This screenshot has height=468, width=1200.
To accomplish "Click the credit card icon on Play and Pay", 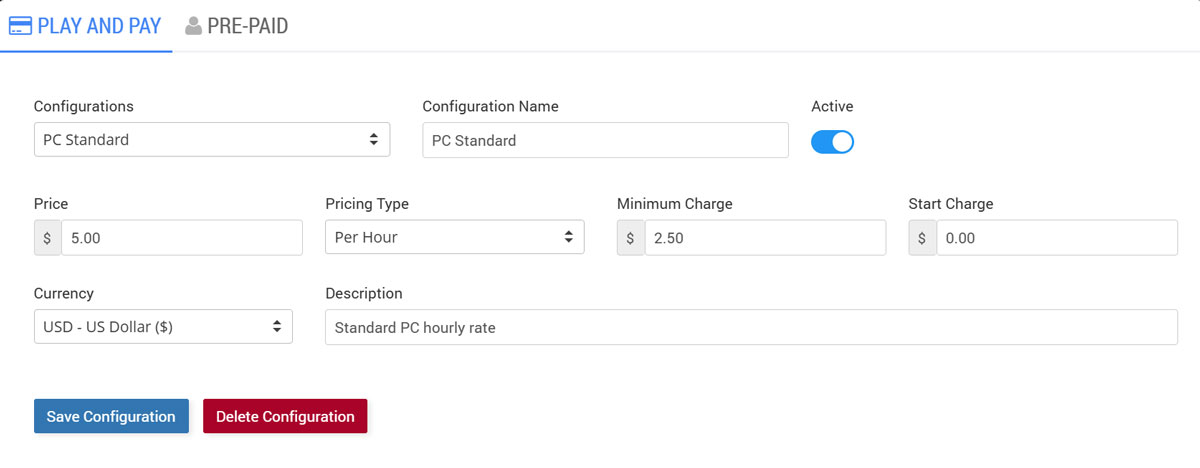I will 19,26.
